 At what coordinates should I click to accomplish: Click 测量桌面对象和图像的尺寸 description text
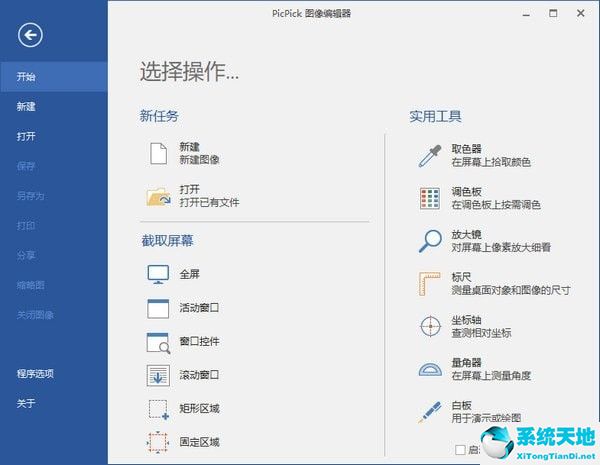click(x=511, y=290)
